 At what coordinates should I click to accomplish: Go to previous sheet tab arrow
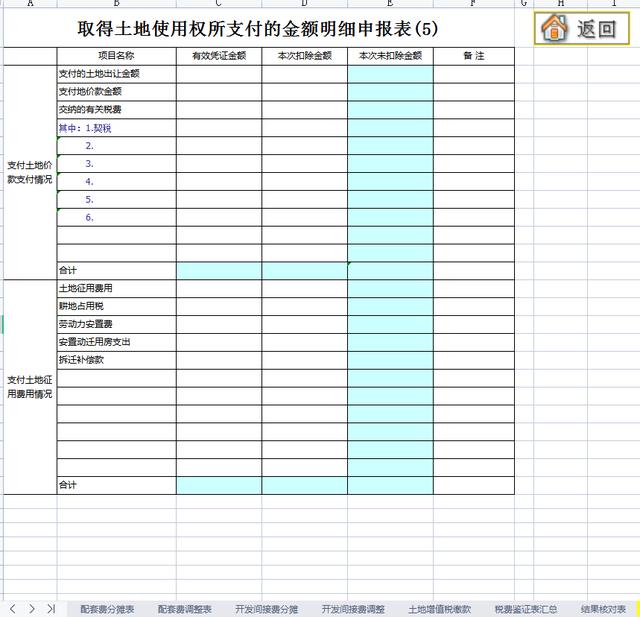pyautogui.click(x=13, y=609)
